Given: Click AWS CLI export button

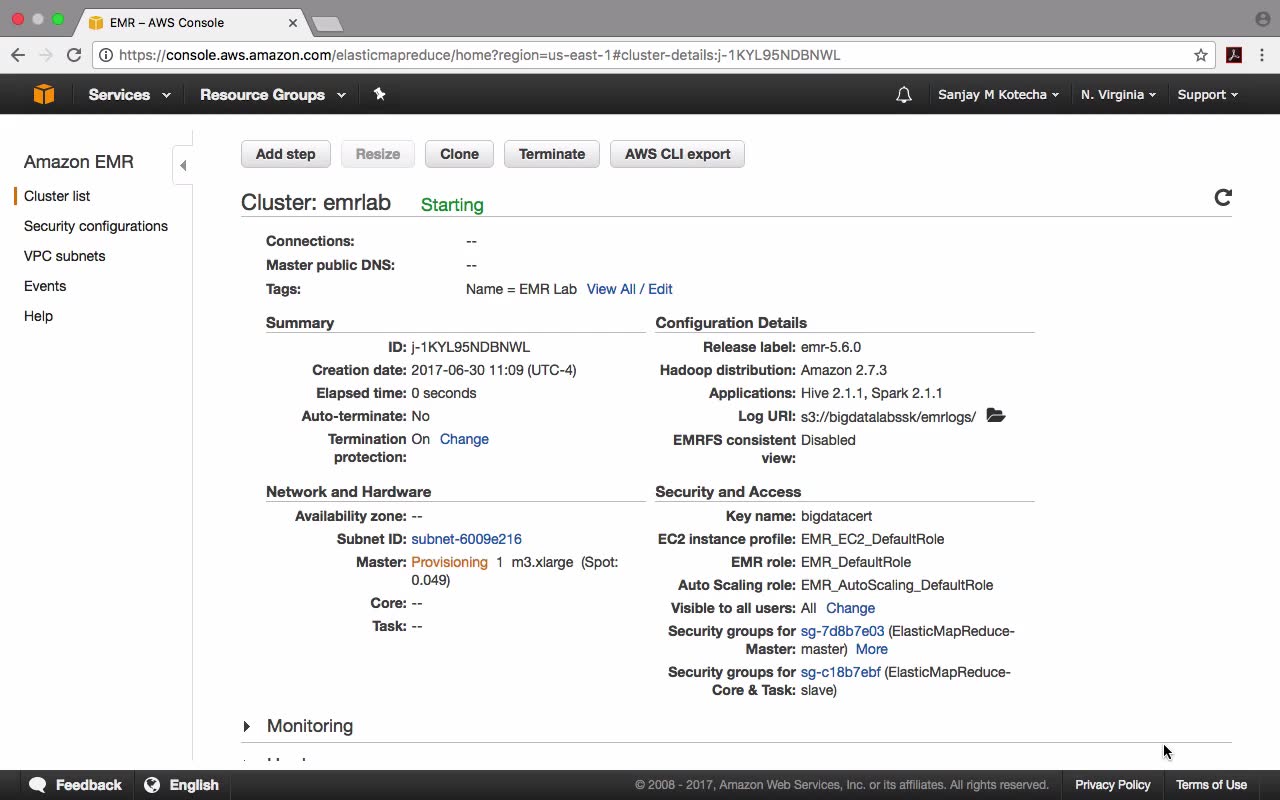Looking at the screenshot, I should (677, 154).
